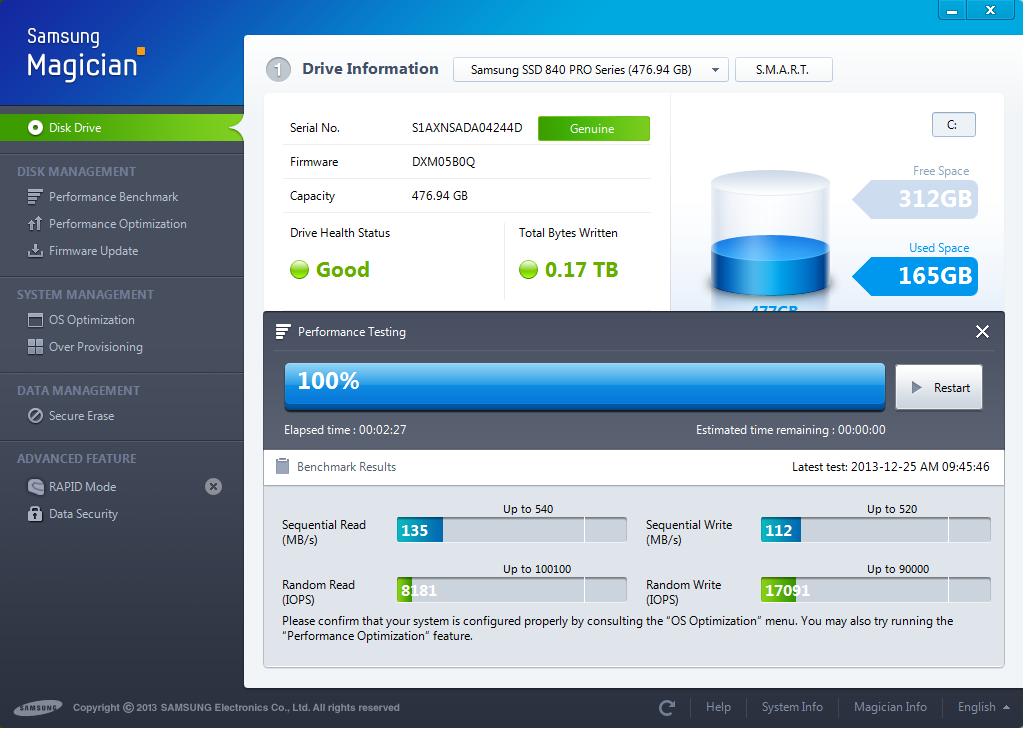Open the RAPID Mode menu item

tap(82, 487)
